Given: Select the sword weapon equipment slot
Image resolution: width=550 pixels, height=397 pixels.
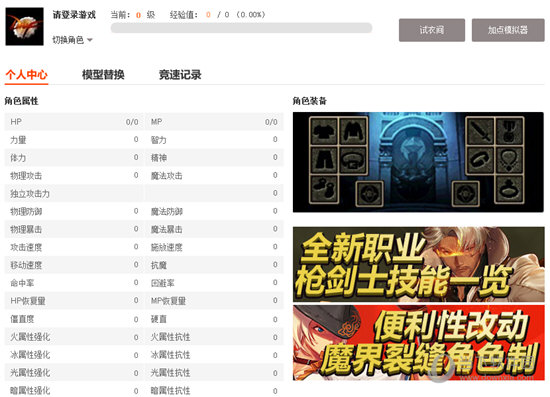Looking at the screenshot, I should pos(479,131).
